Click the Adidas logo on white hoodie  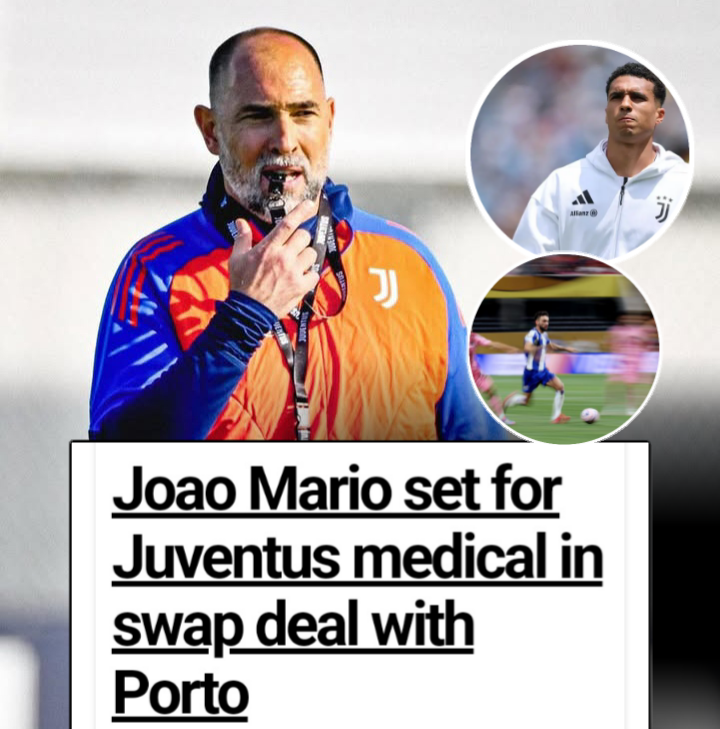582,198
